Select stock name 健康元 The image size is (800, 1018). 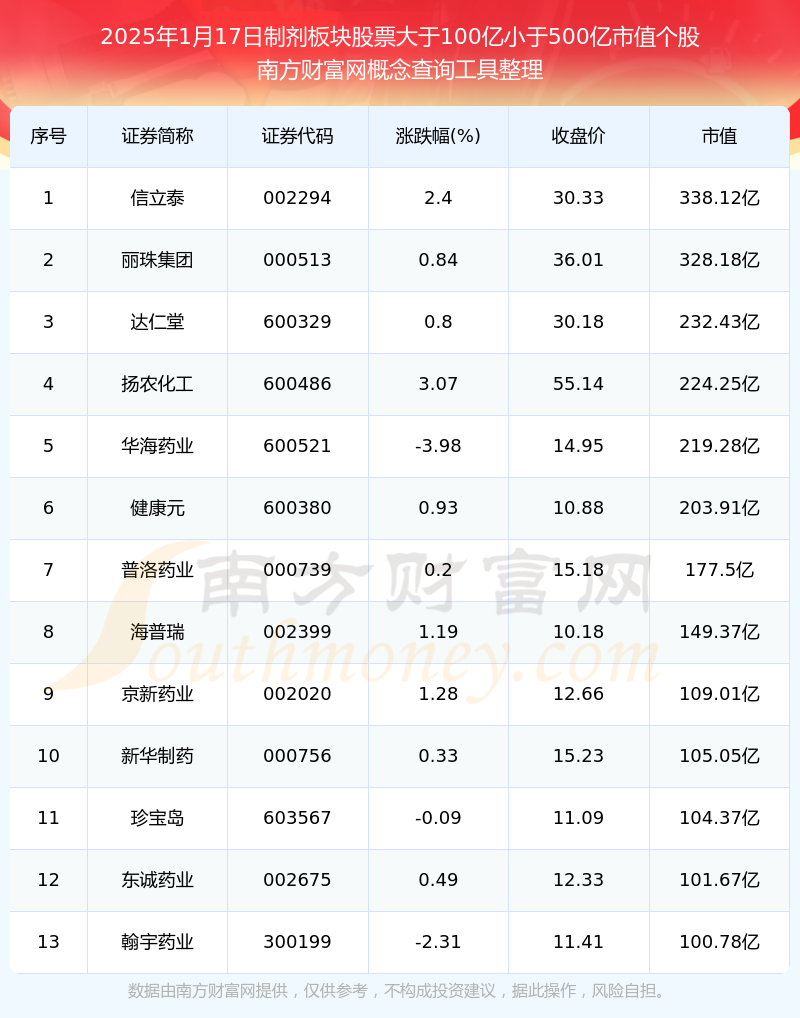click(x=157, y=508)
